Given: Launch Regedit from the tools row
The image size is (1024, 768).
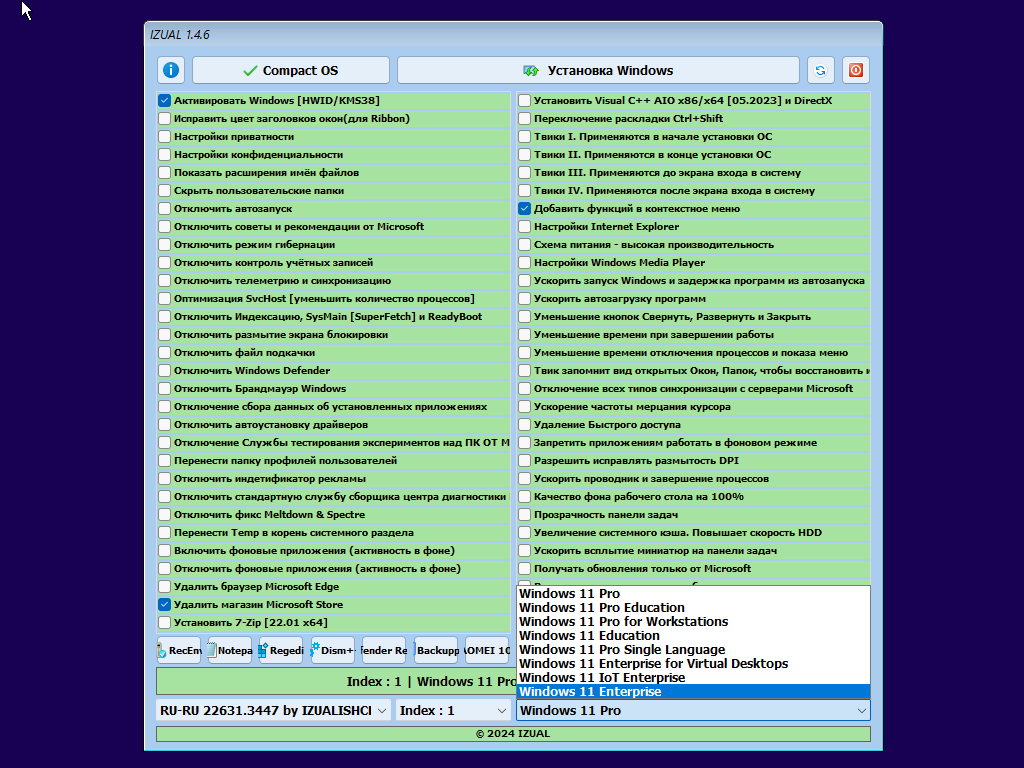Looking at the screenshot, I should [x=281, y=650].
